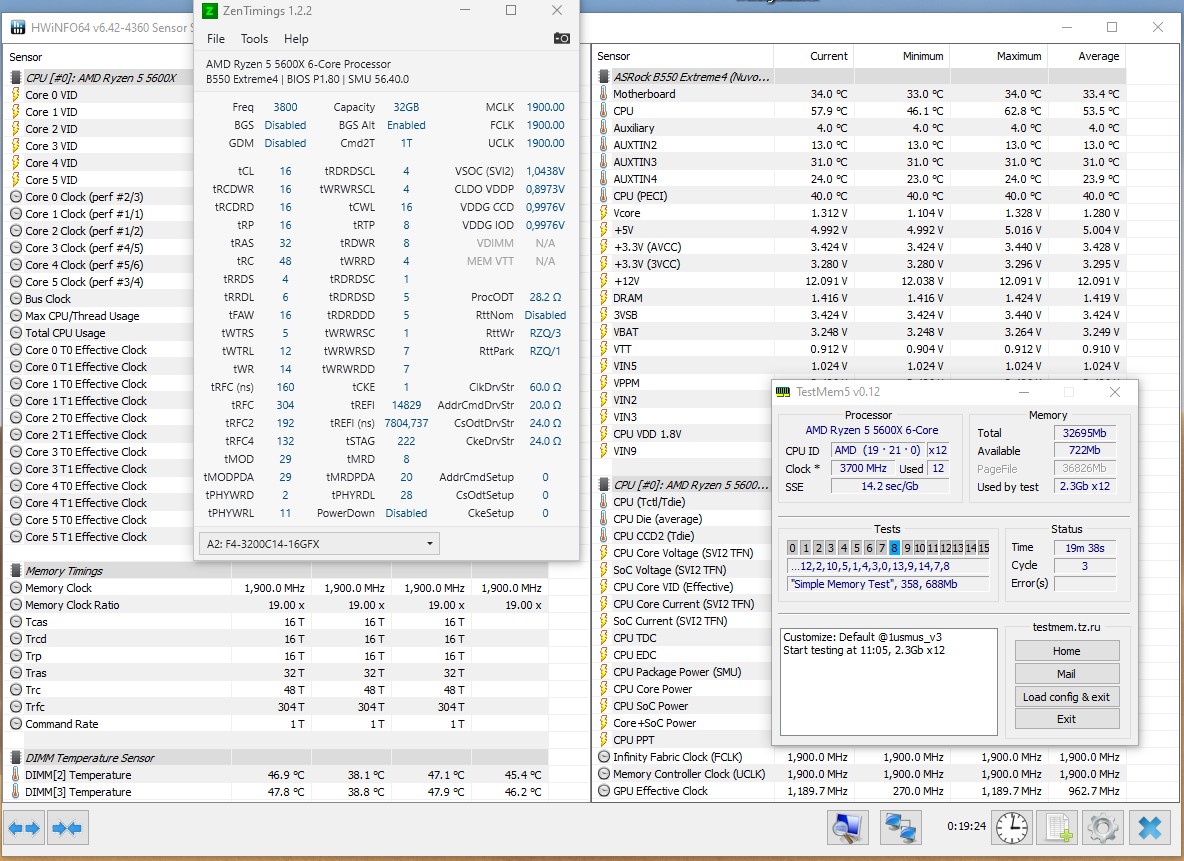
Task: Click the Home button in TestMem5
Action: click(x=1066, y=651)
